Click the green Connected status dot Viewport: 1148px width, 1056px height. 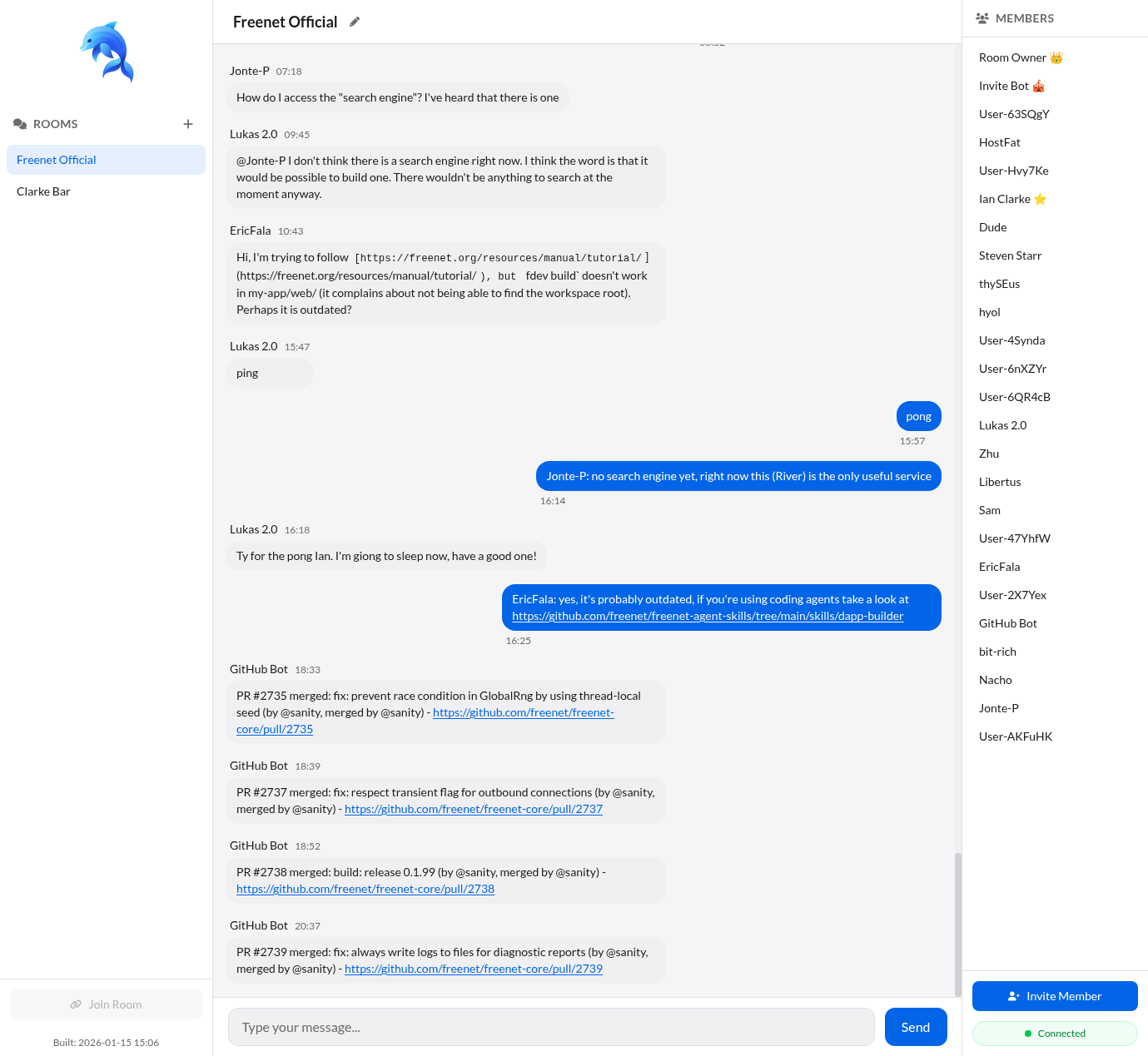1030,1033
